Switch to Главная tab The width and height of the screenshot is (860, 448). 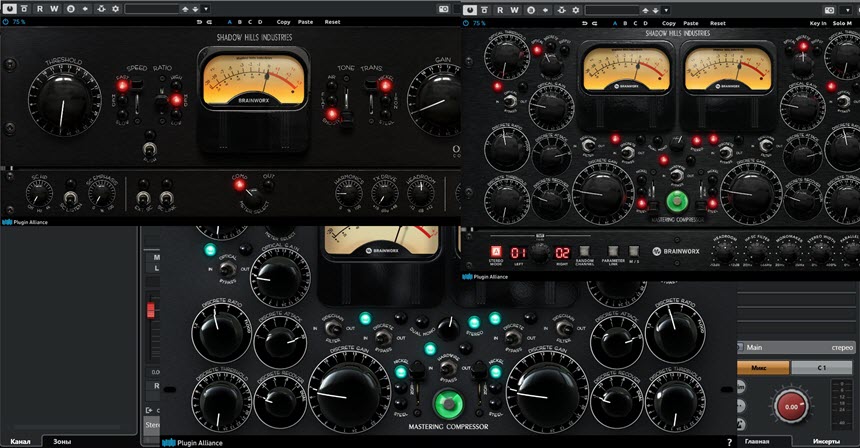coord(757,441)
